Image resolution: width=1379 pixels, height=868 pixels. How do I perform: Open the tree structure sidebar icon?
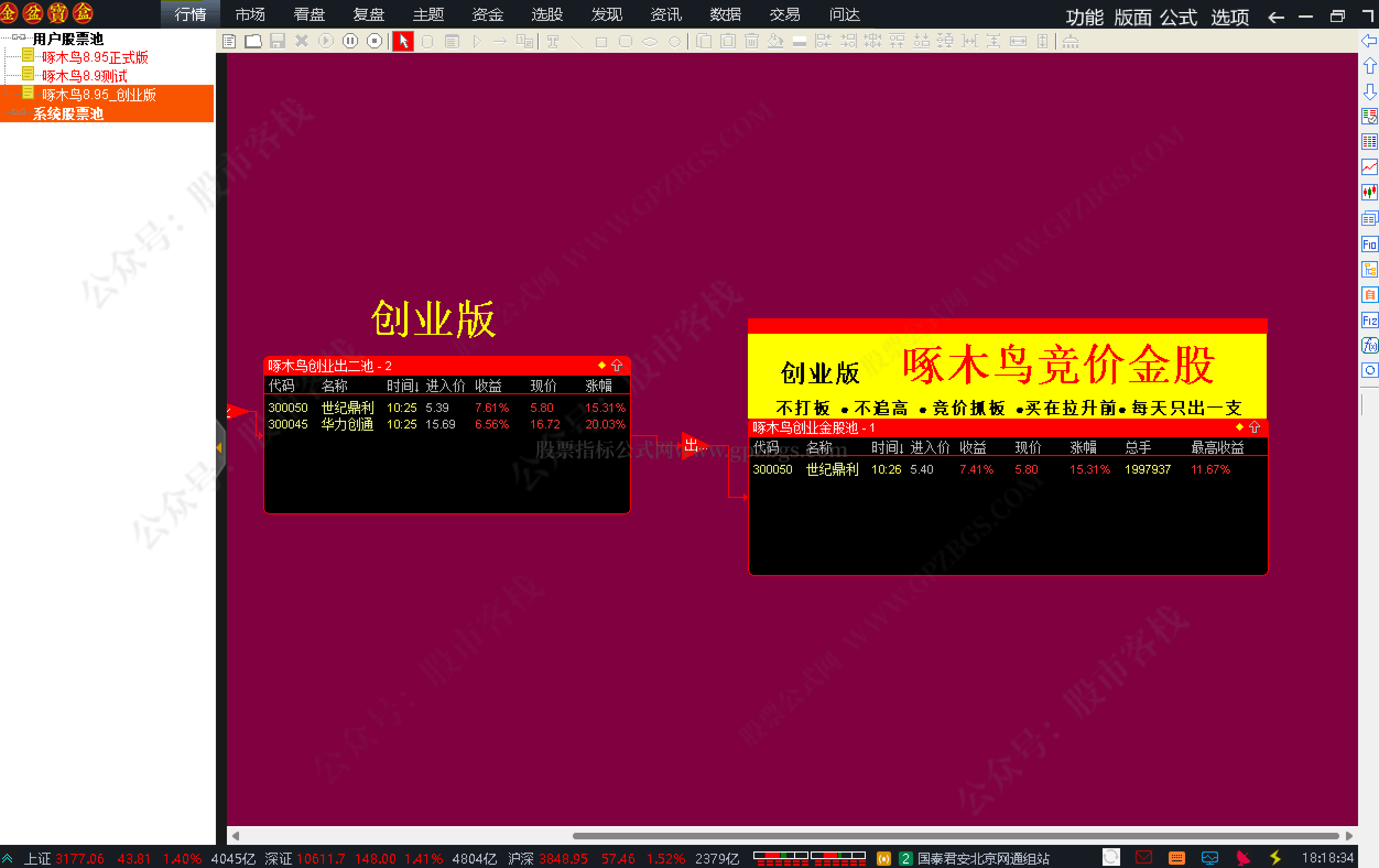point(1369,270)
